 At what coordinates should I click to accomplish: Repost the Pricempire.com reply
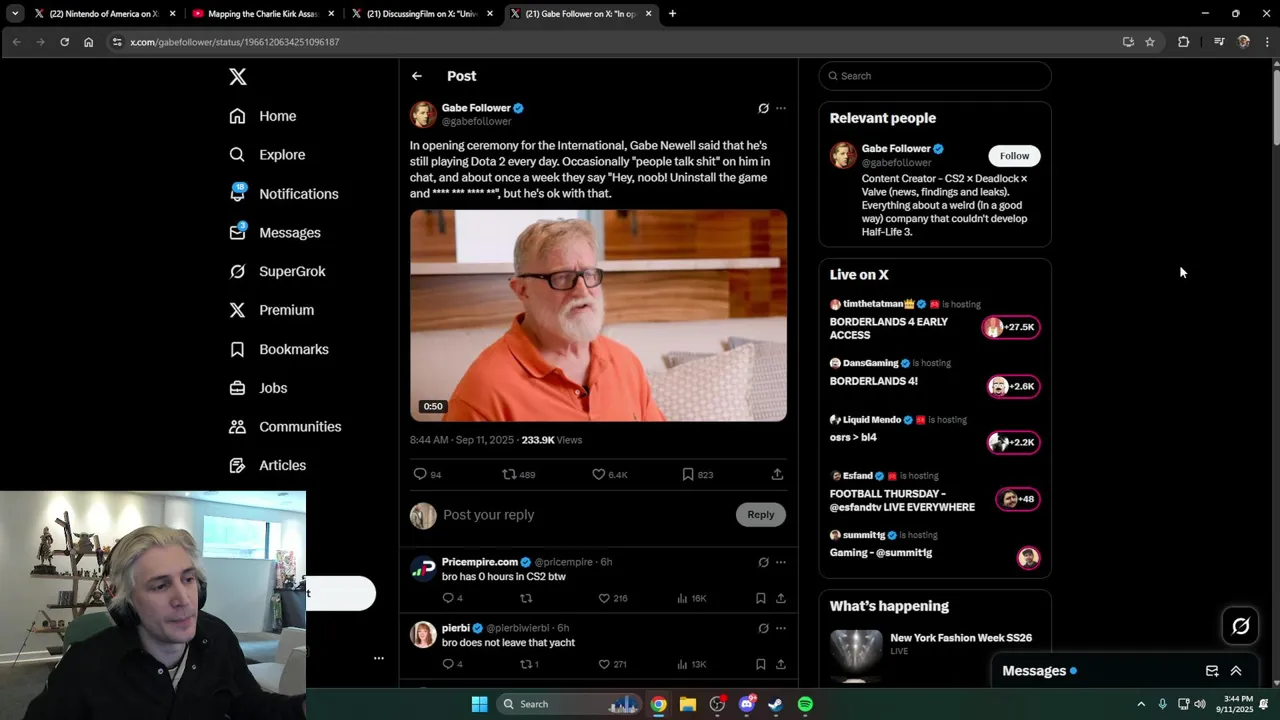click(x=526, y=598)
